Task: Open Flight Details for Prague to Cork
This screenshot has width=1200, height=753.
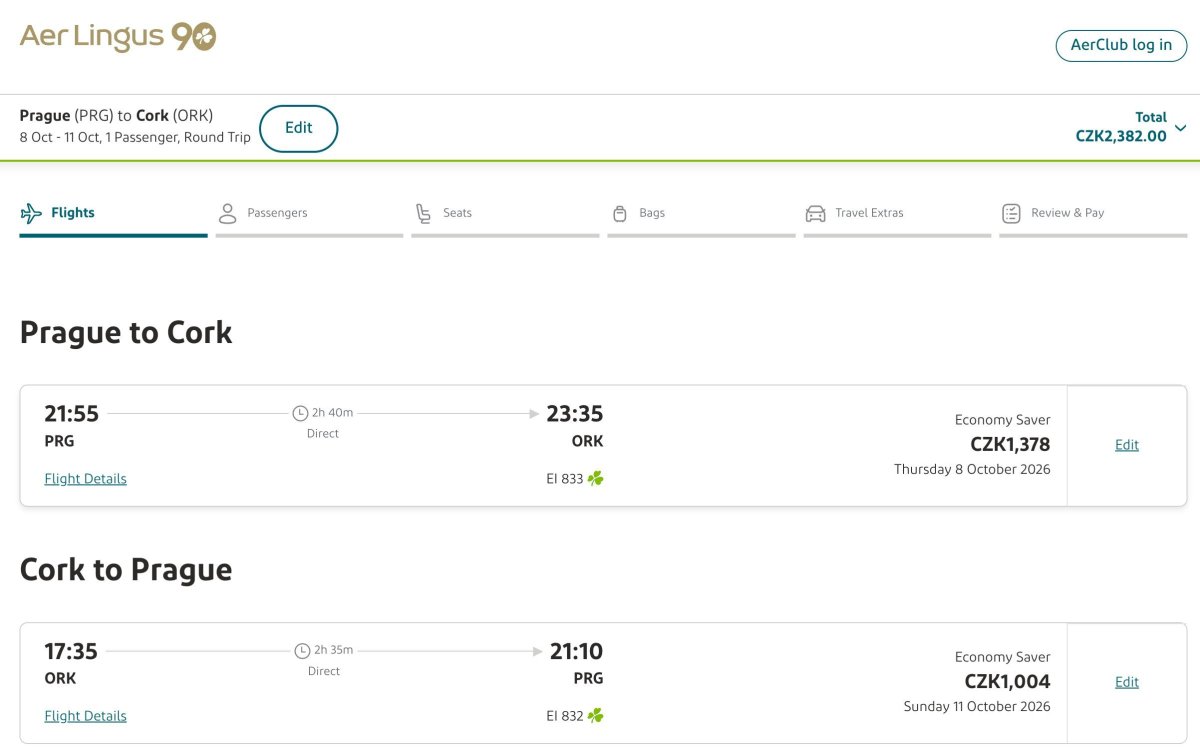Action: pyautogui.click(x=86, y=479)
